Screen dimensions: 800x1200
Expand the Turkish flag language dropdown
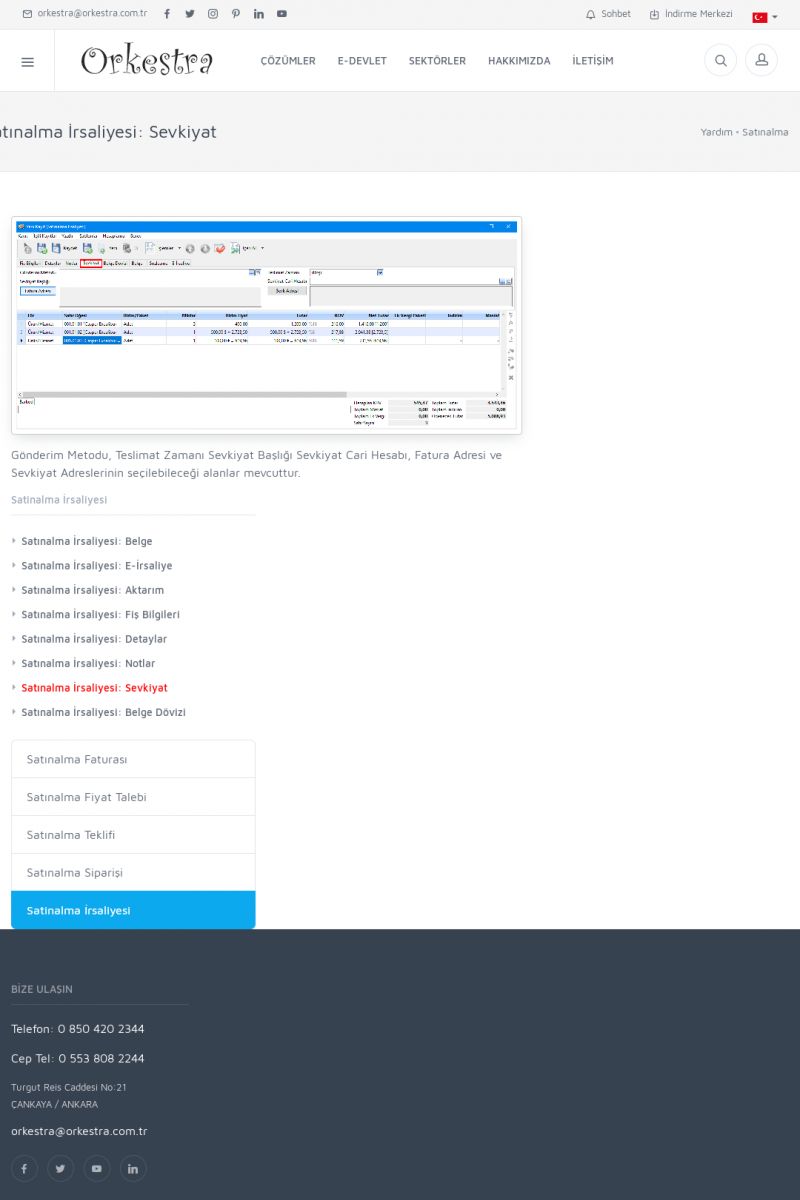pyautogui.click(x=764, y=17)
